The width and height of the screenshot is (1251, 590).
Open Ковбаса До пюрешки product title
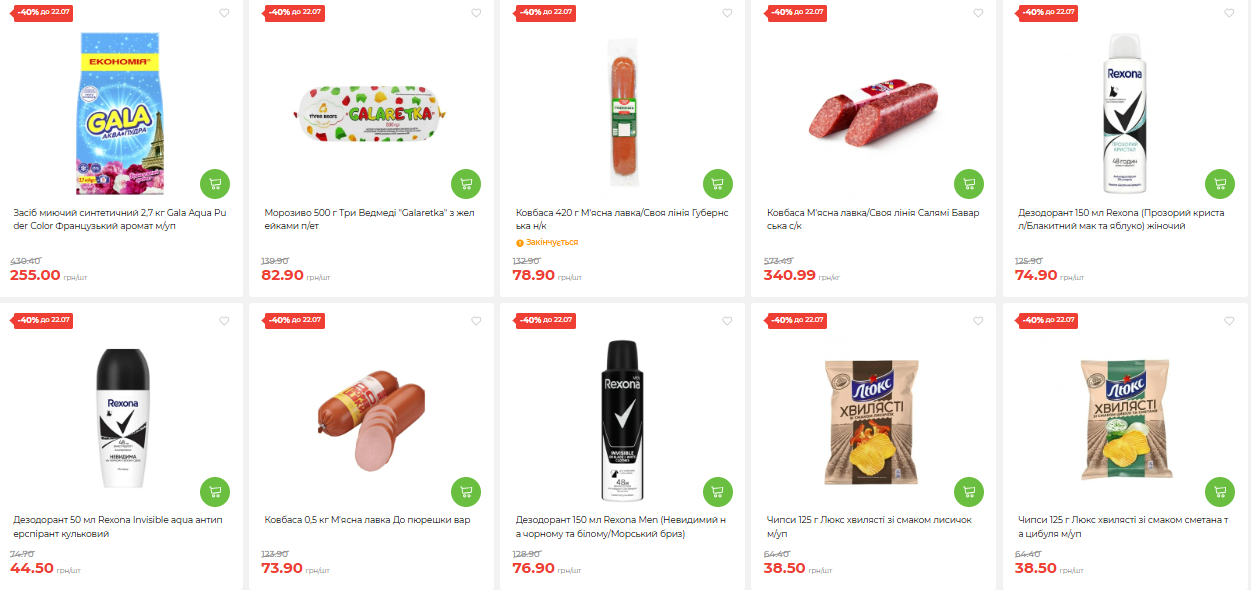pyautogui.click(x=366, y=520)
